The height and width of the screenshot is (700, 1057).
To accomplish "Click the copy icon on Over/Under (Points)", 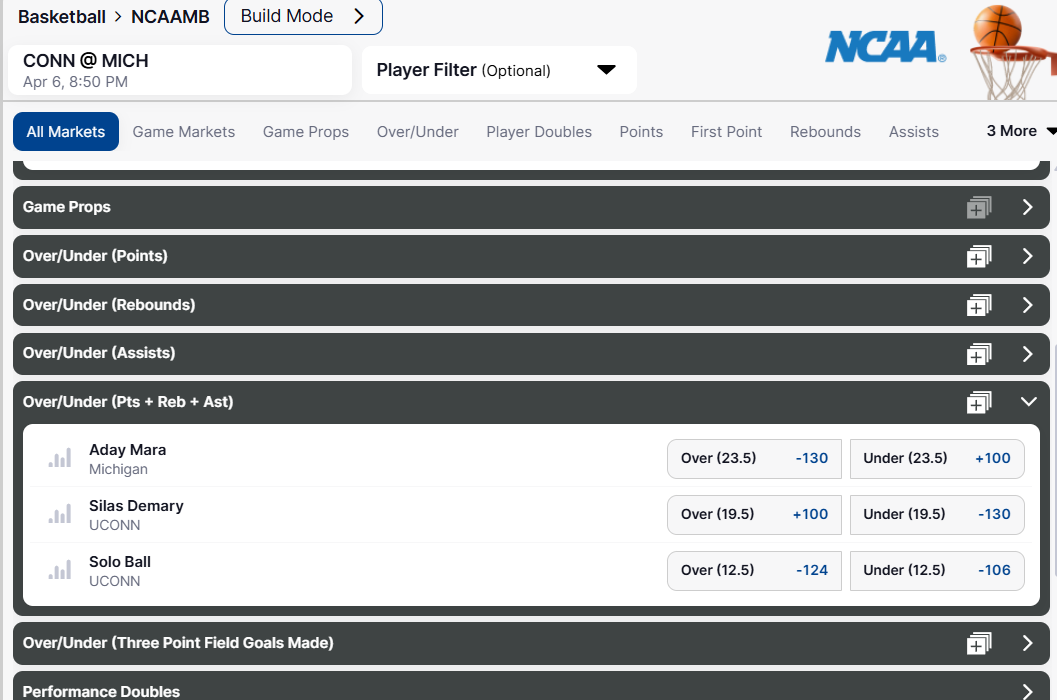I will point(979,256).
